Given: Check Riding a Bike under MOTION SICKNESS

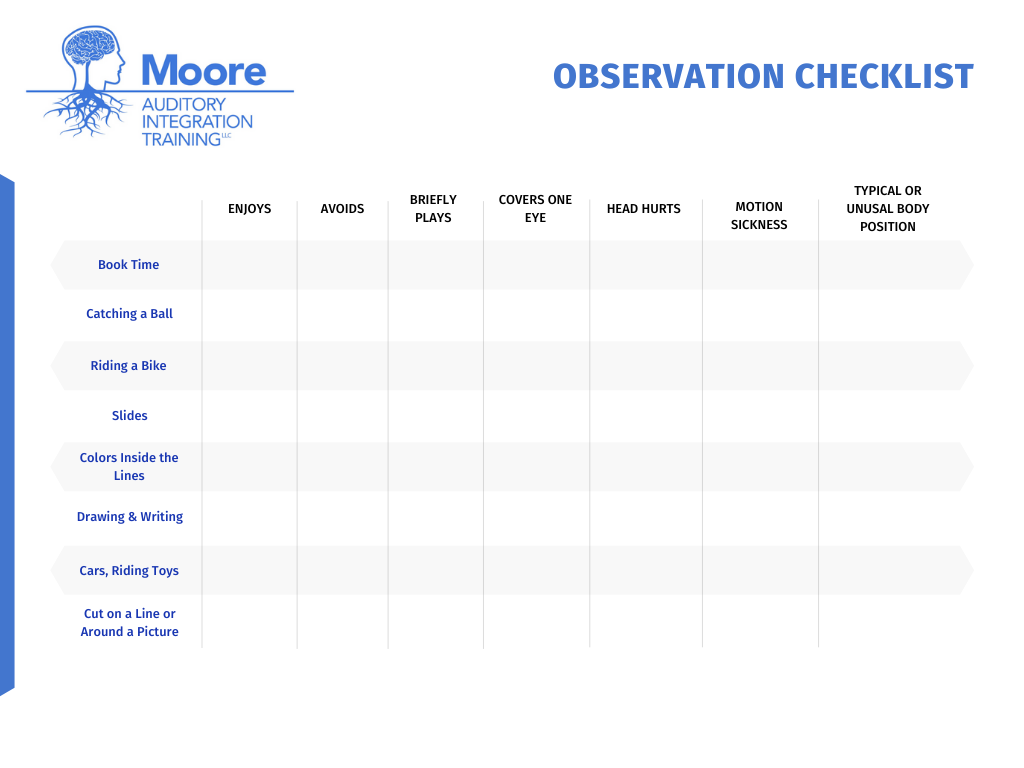Looking at the screenshot, I should [759, 365].
